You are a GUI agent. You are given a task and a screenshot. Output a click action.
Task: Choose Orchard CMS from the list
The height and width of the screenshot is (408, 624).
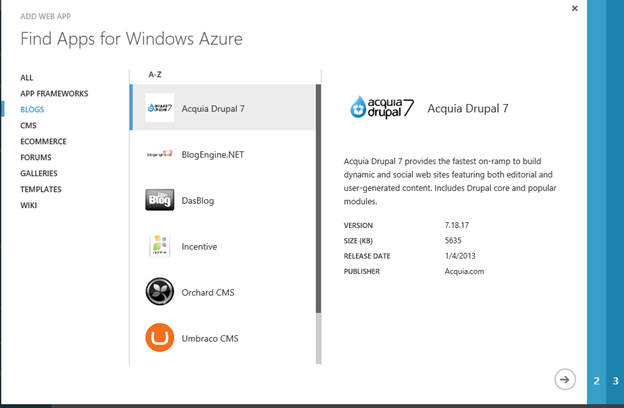pyautogui.click(x=223, y=292)
